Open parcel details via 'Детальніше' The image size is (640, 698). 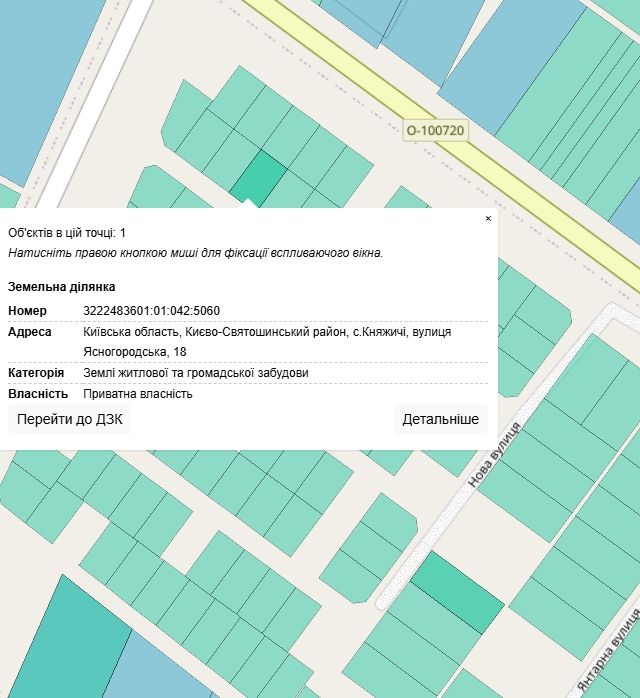click(x=440, y=419)
